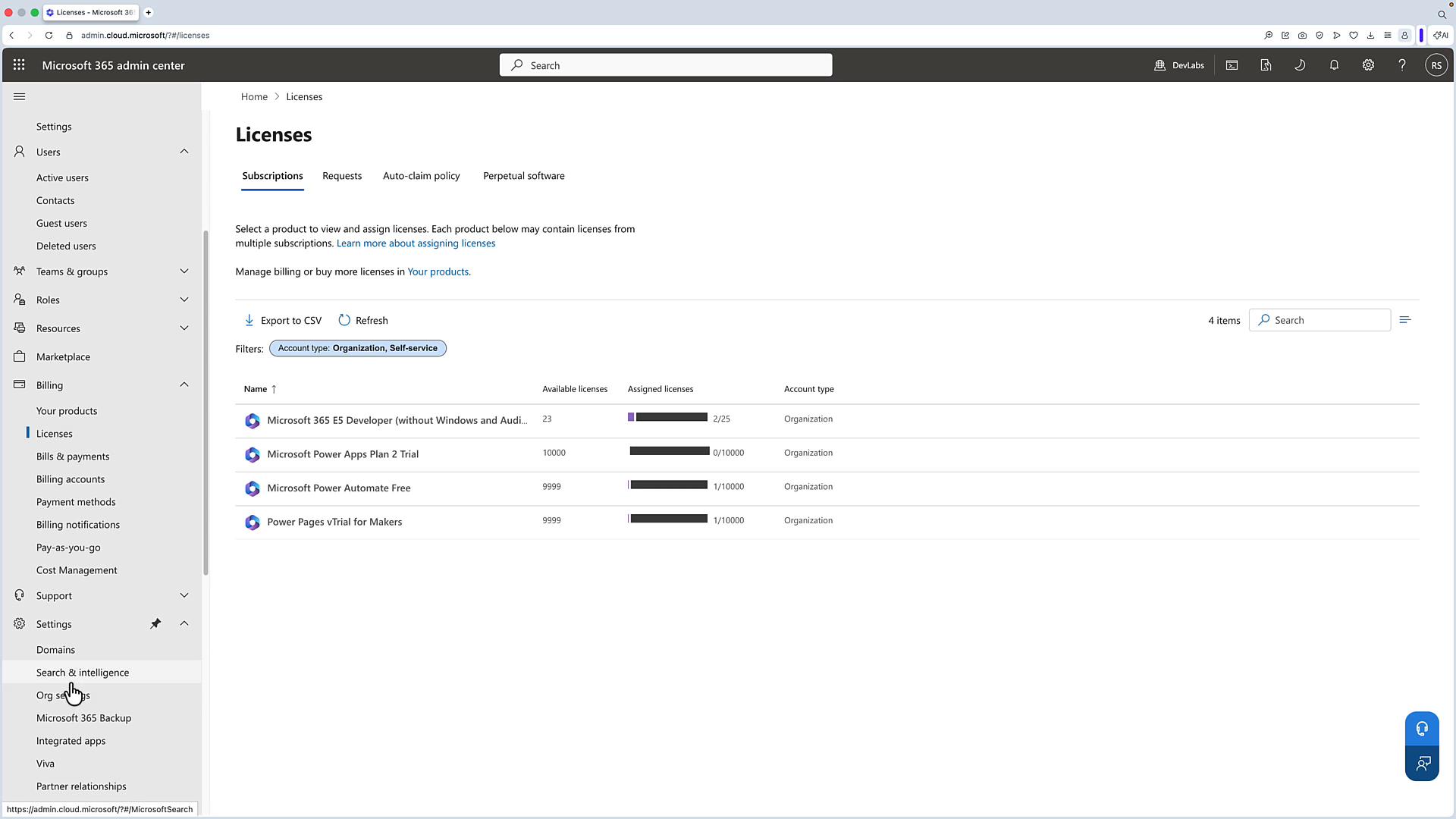Click the DevLabs organization switcher

pyautogui.click(x=1179, y=65)
